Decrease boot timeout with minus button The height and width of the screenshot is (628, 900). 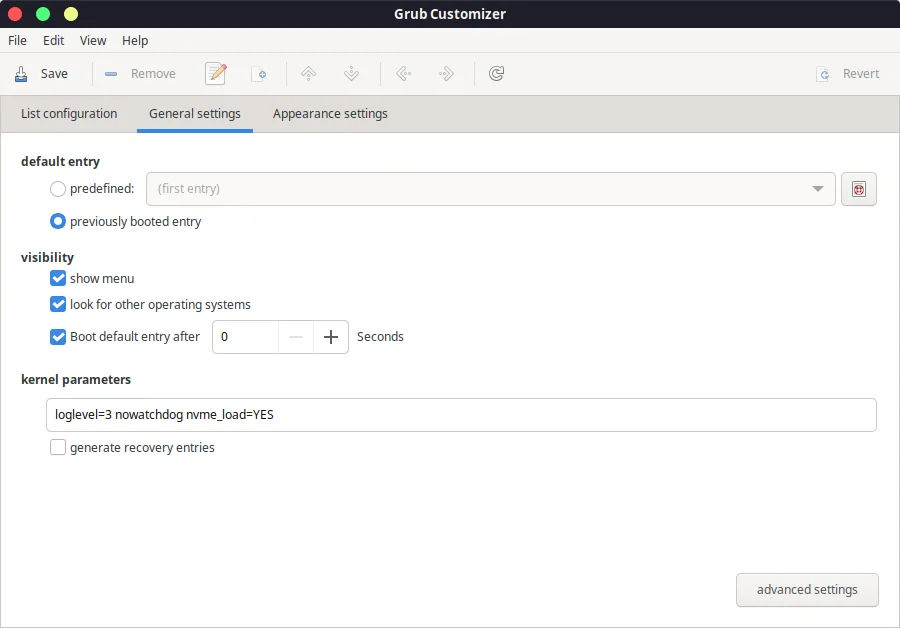tap(296, 337)
